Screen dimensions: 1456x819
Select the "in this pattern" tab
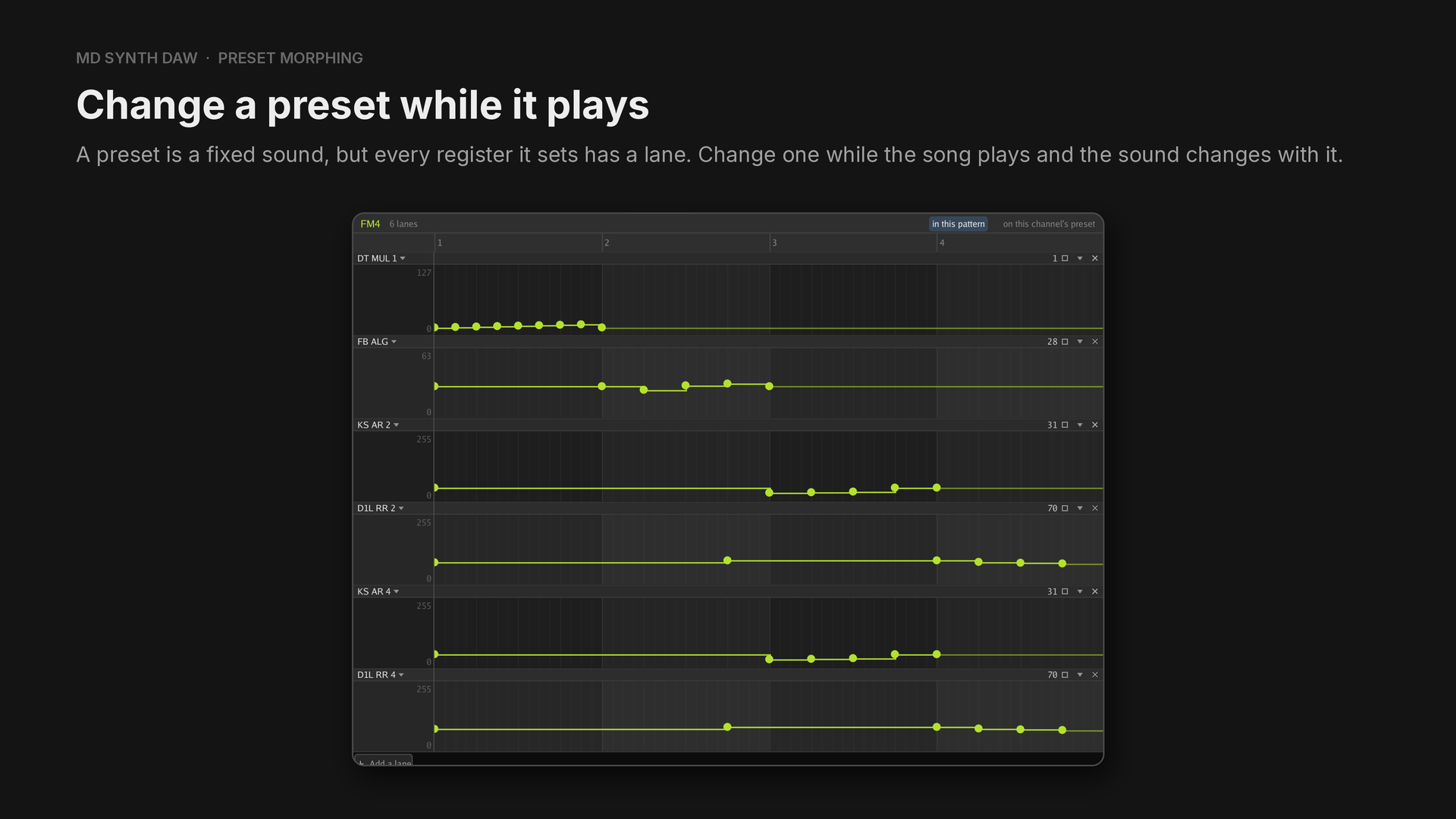pos(959,224)
